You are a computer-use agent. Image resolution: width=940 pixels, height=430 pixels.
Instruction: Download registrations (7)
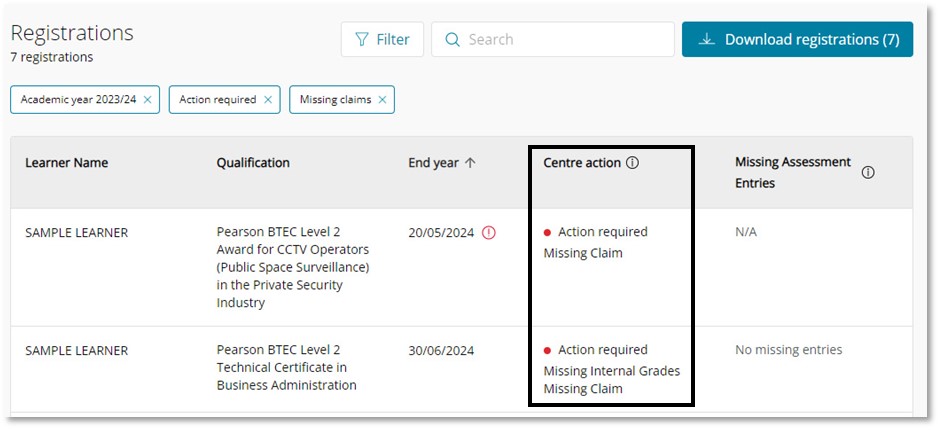coord(797,40)
